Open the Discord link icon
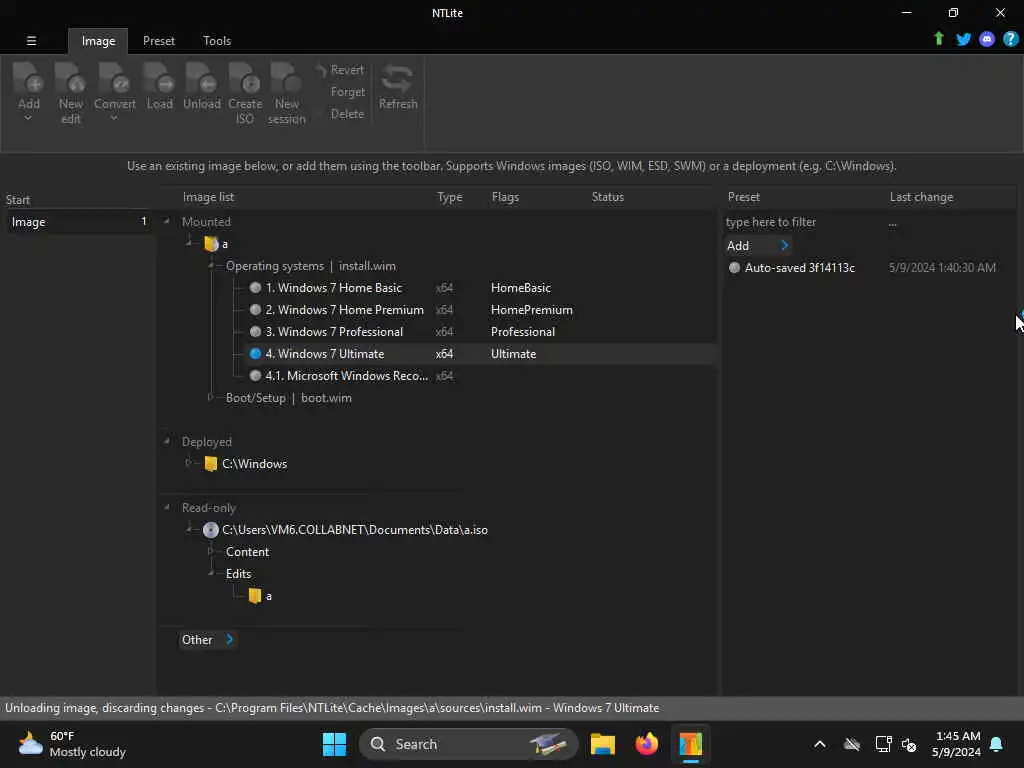1024x768 pixels. point(987,39)
